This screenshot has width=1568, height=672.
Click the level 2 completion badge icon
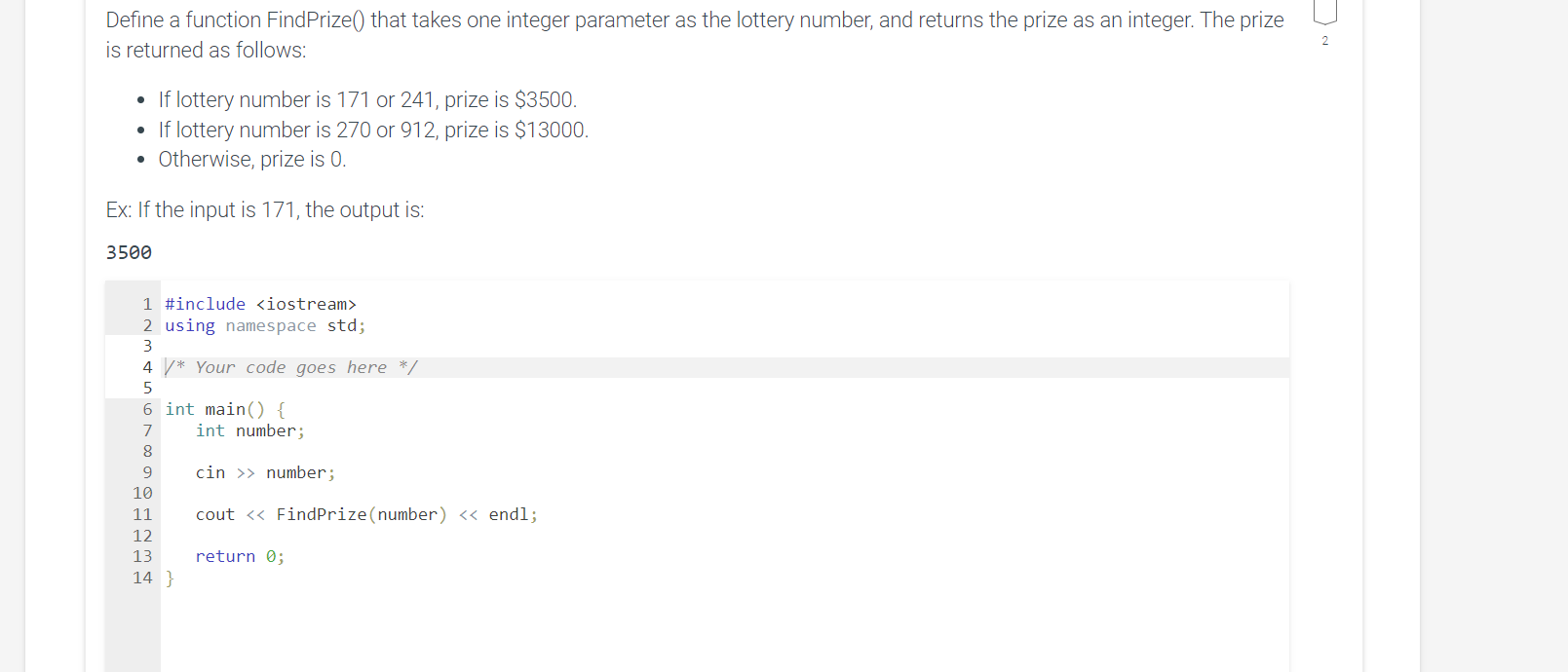coord(1324,12)
